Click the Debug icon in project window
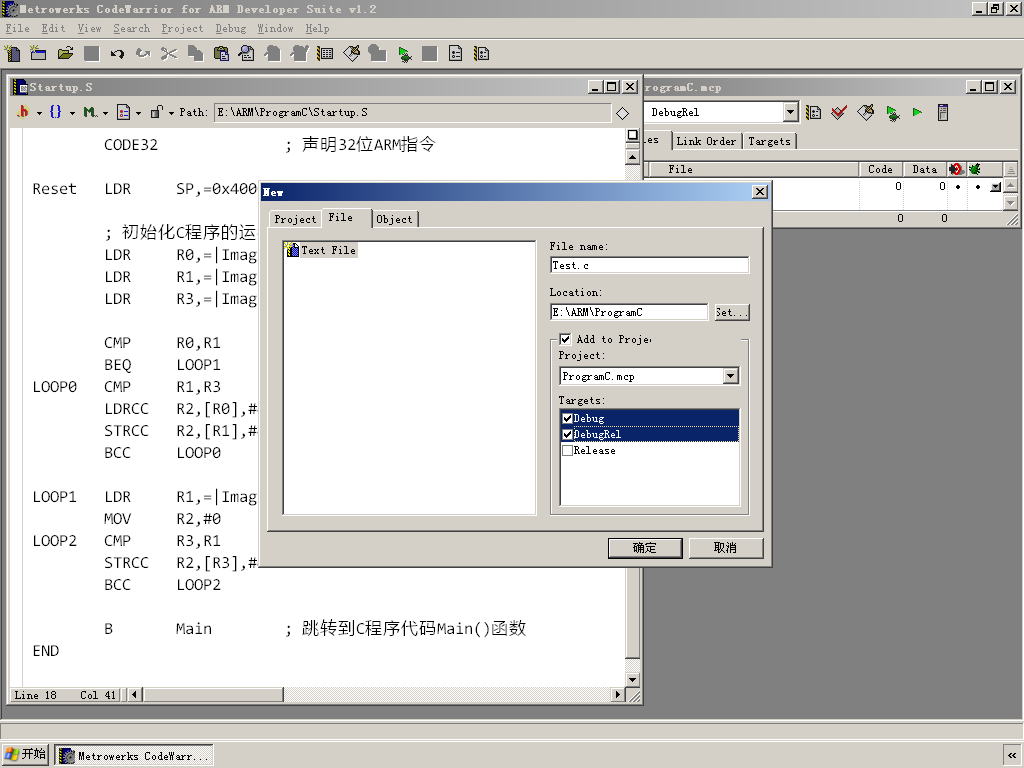 (x=893, y=112)
